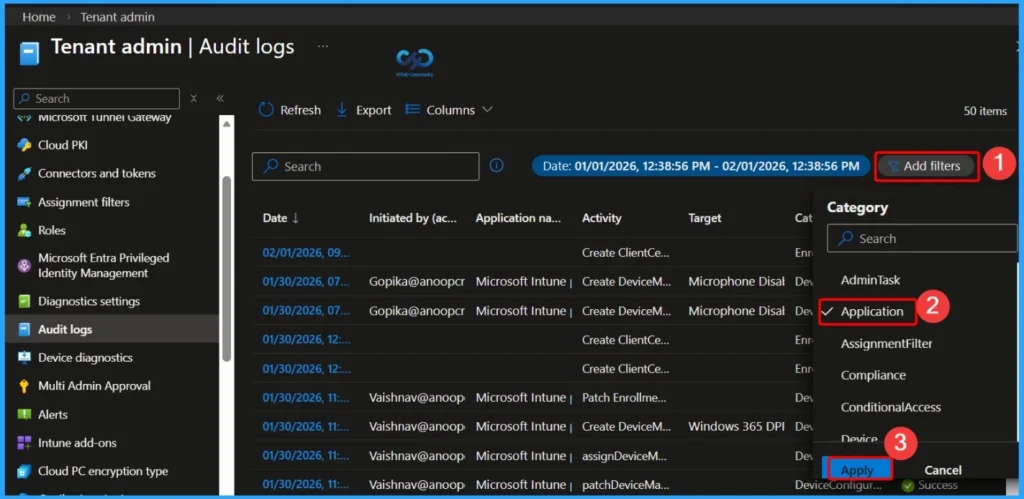Click the 50 items count text
This screenshot has width=1024, height=499.
(x=985, y=111)
